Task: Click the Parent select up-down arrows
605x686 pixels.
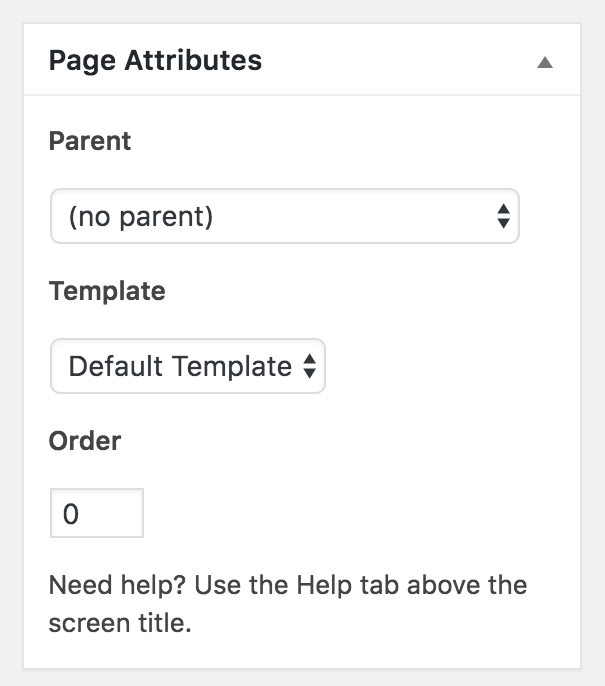Action: [504, 216]
